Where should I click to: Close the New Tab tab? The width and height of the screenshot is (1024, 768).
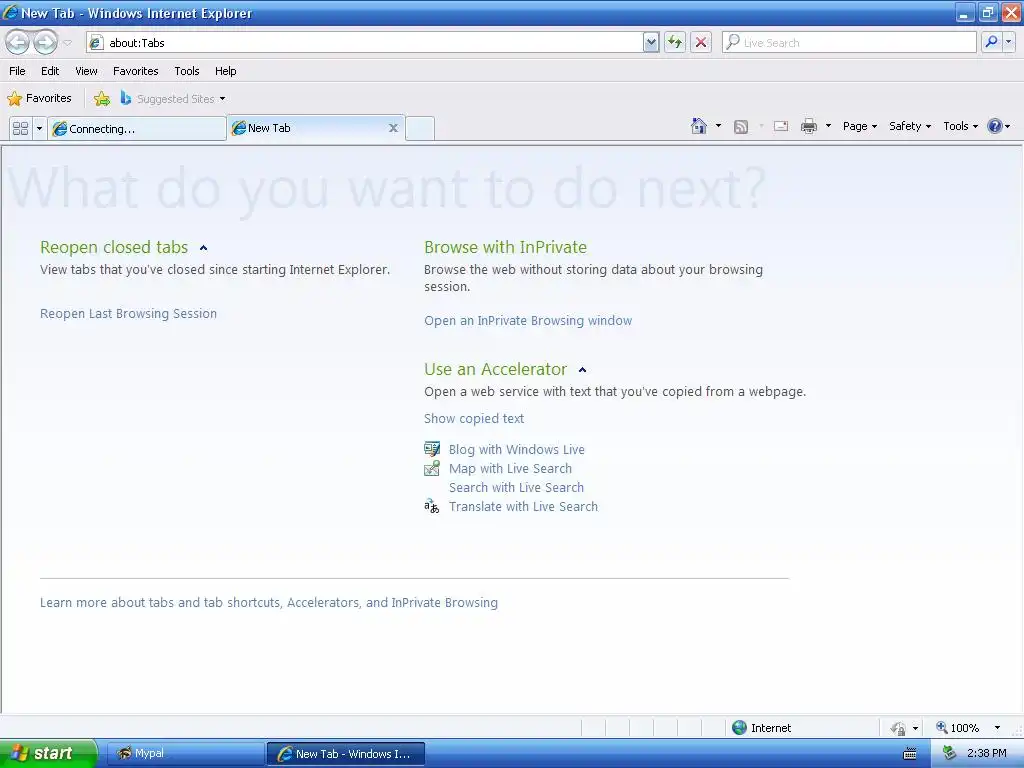pos(393,128)
